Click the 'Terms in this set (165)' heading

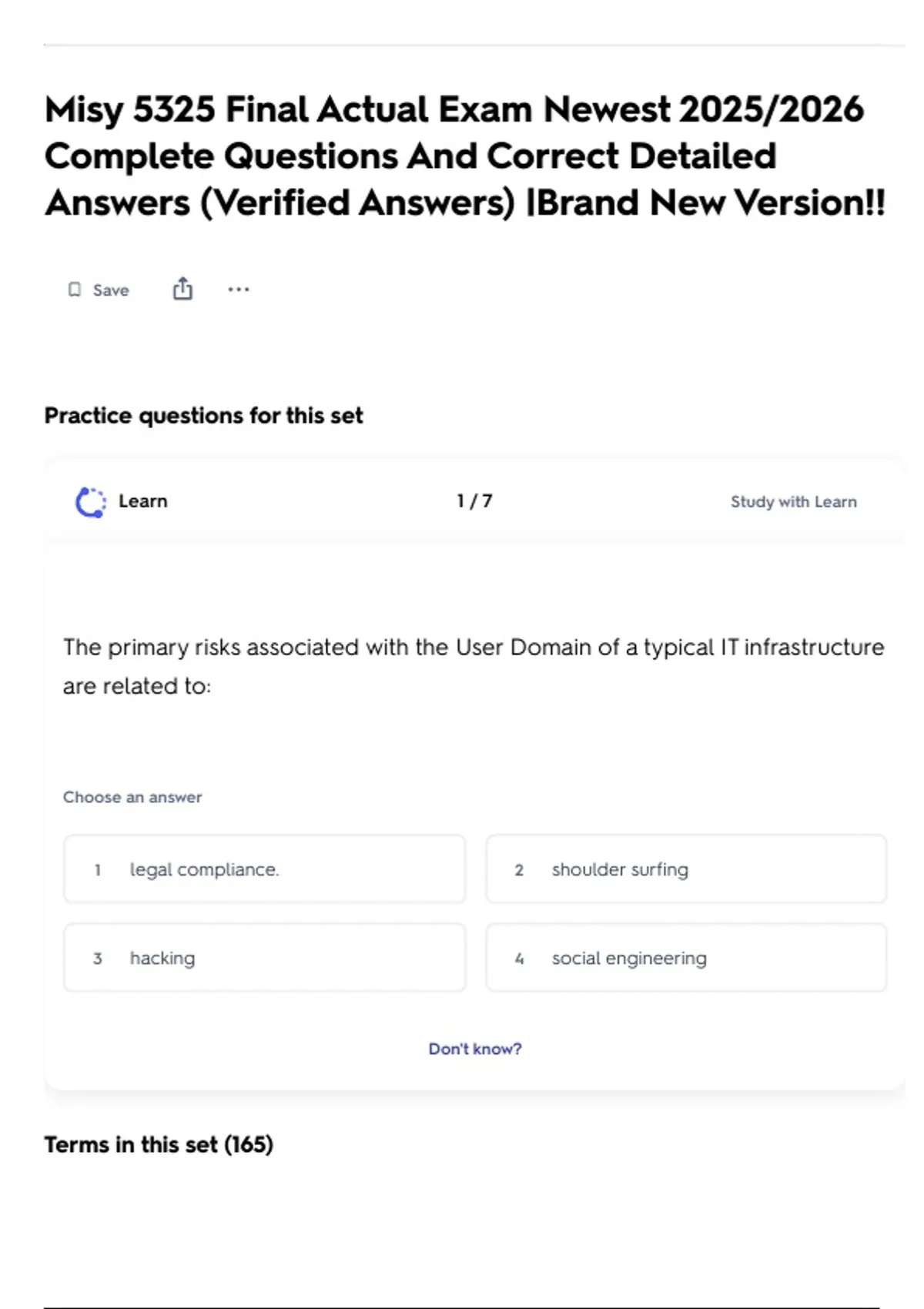coord(159,1145)
